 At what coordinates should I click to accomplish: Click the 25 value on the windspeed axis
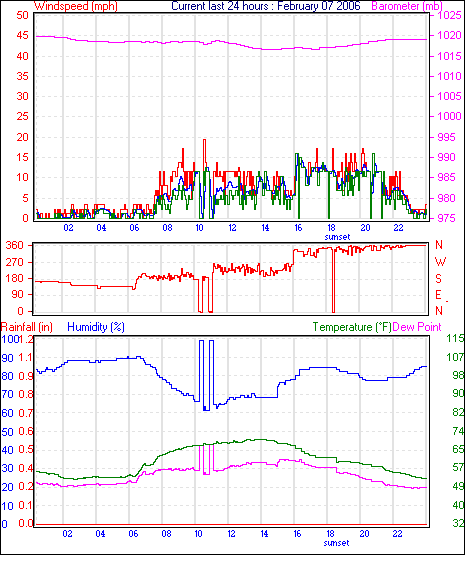[x=22, y=116]
